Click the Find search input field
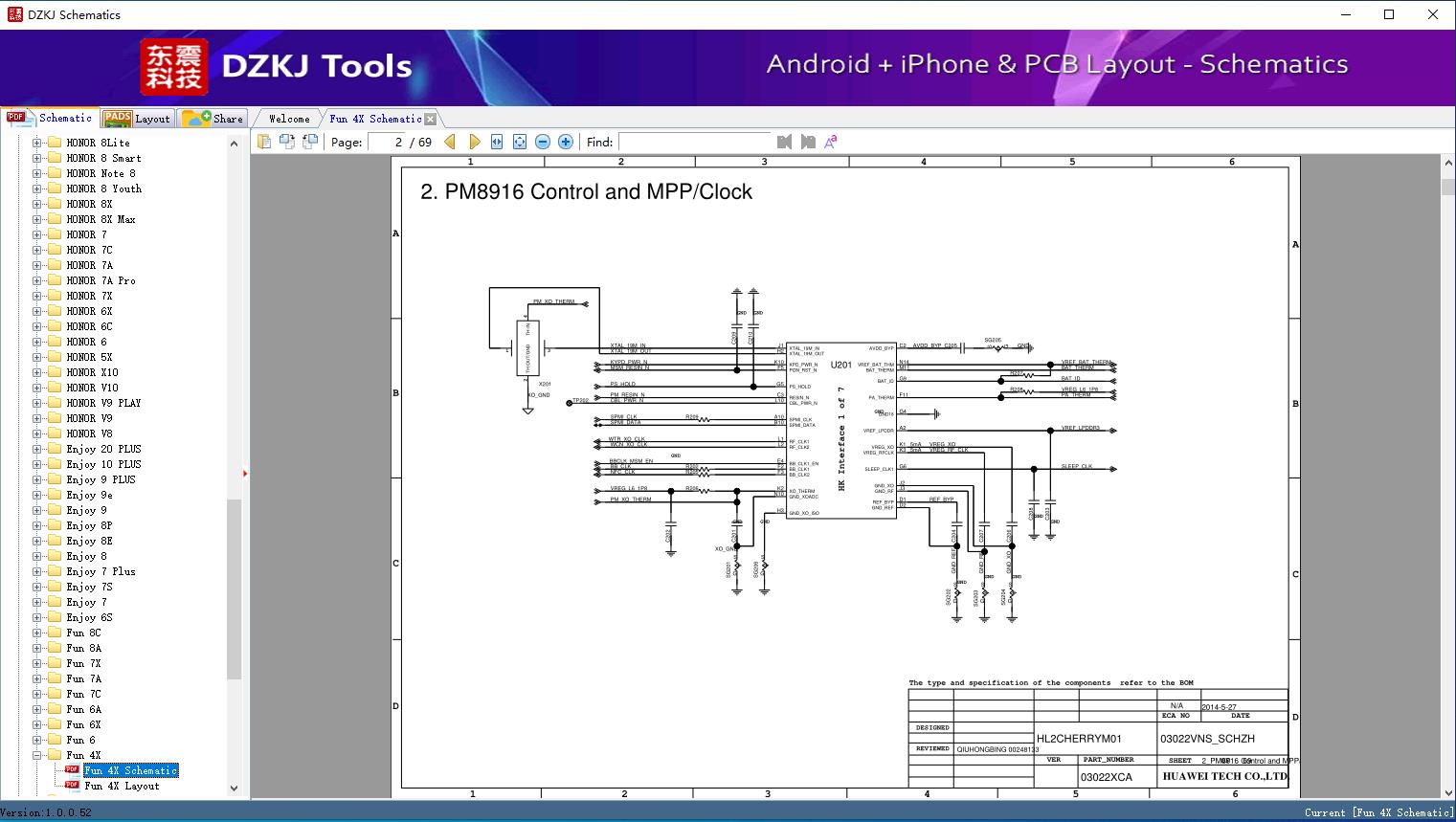This screenshot has height=822, width=1456. click(694, 142)
